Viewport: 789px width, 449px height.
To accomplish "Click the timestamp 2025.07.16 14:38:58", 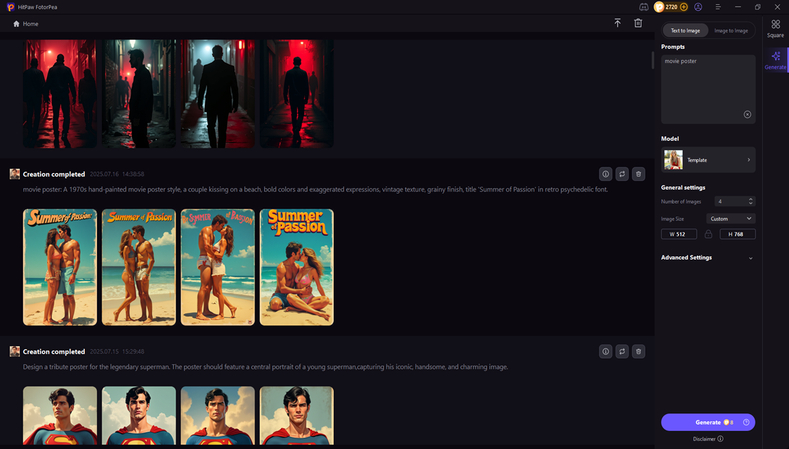I will (117, 174).
